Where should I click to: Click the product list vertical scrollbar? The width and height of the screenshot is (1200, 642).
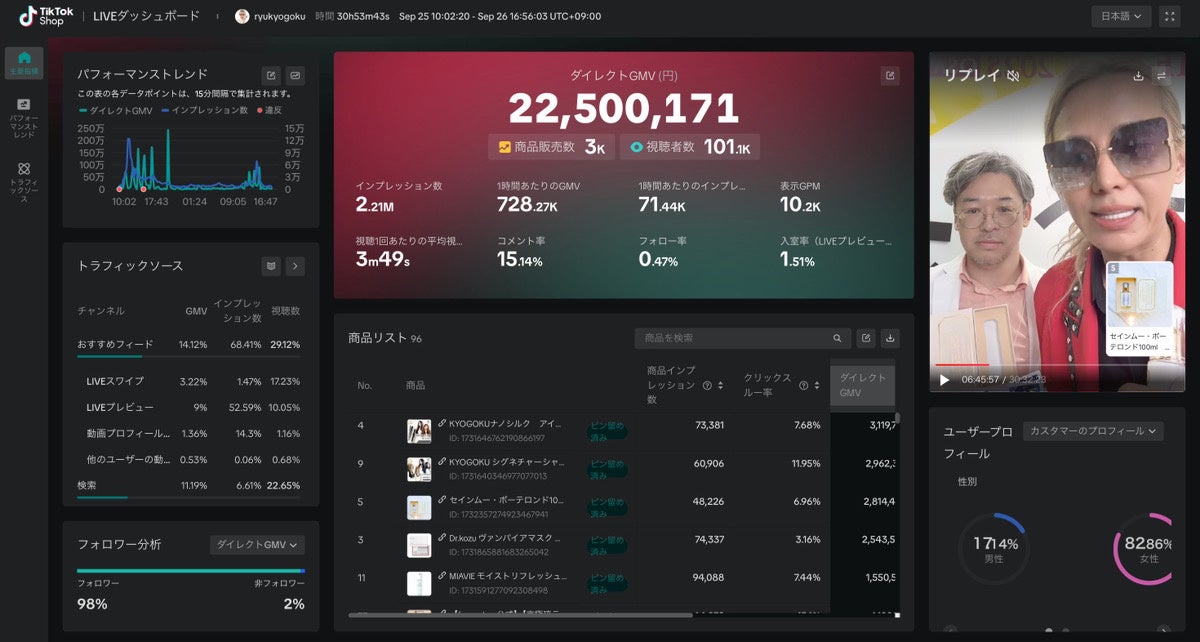(x=897, y=419)
